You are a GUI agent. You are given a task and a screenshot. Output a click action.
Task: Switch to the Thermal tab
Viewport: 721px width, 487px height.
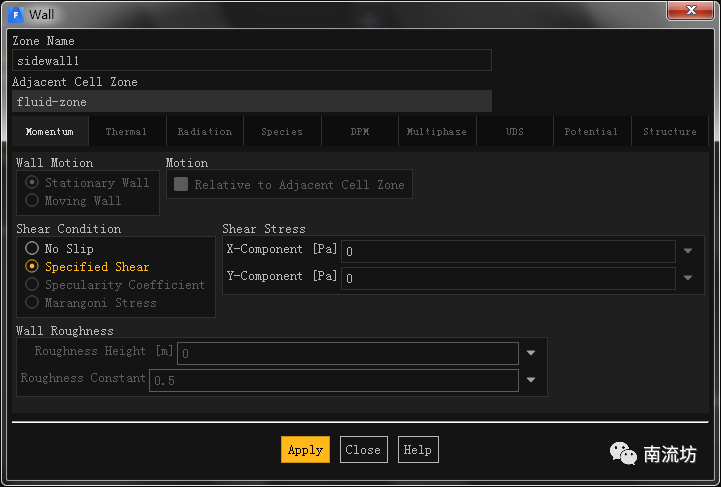click(126, 132)
